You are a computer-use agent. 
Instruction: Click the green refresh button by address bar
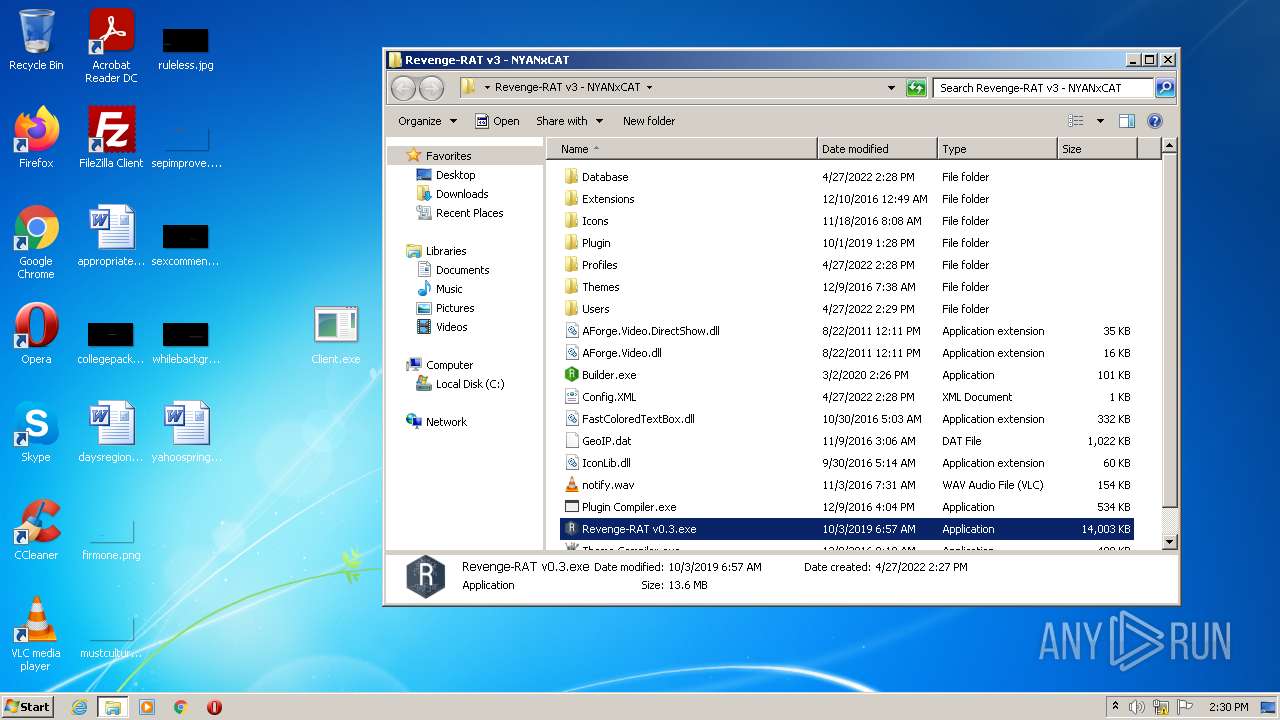[x=916, y=88]
